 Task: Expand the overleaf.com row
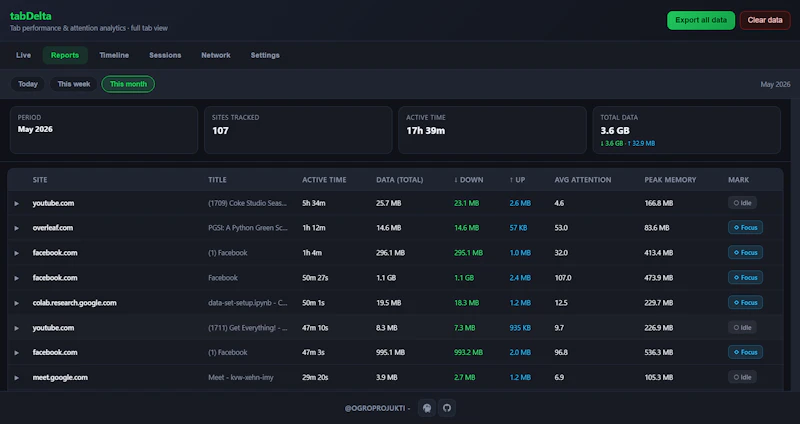click(x=16, y=228)
